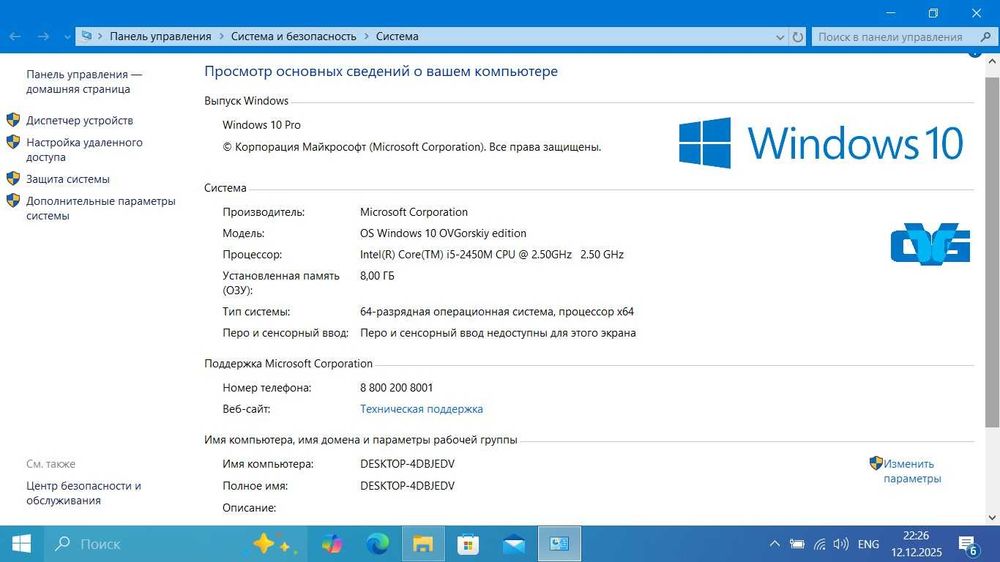Select the Control Panel taskbar button

pos(559,544)
